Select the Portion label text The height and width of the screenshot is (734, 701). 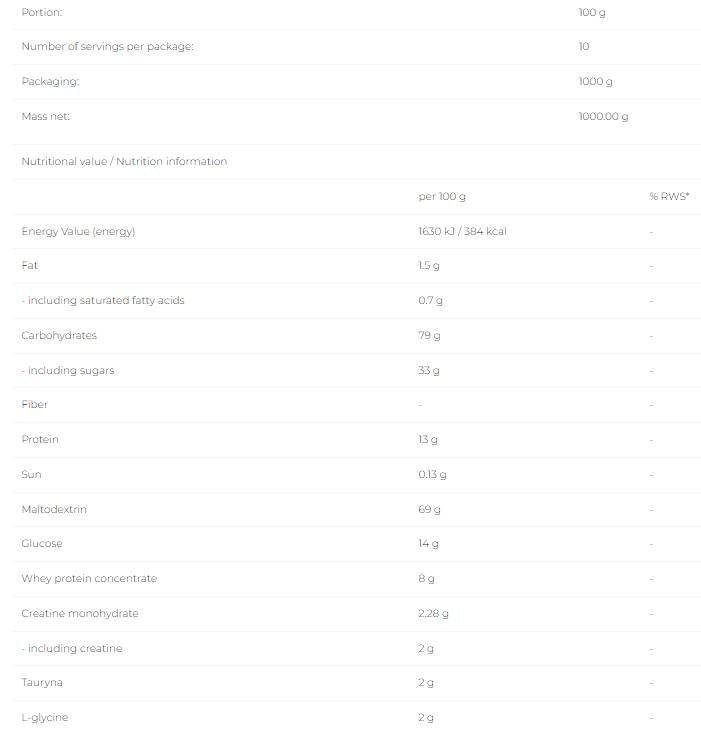(42, 12)
